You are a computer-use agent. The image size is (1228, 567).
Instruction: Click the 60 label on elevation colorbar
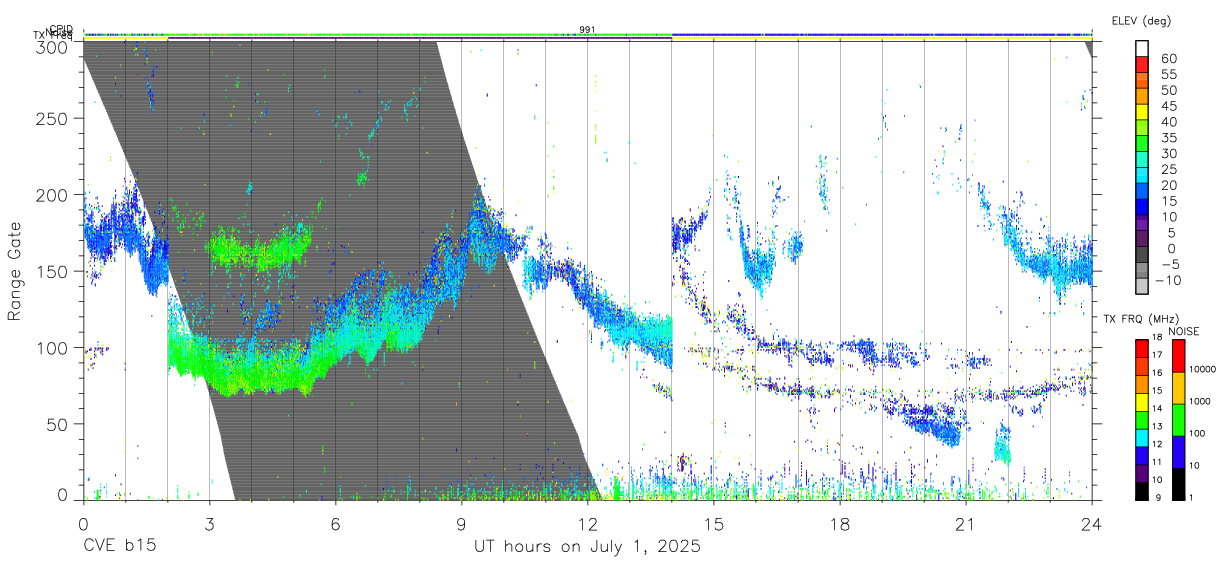point(1168,58)
